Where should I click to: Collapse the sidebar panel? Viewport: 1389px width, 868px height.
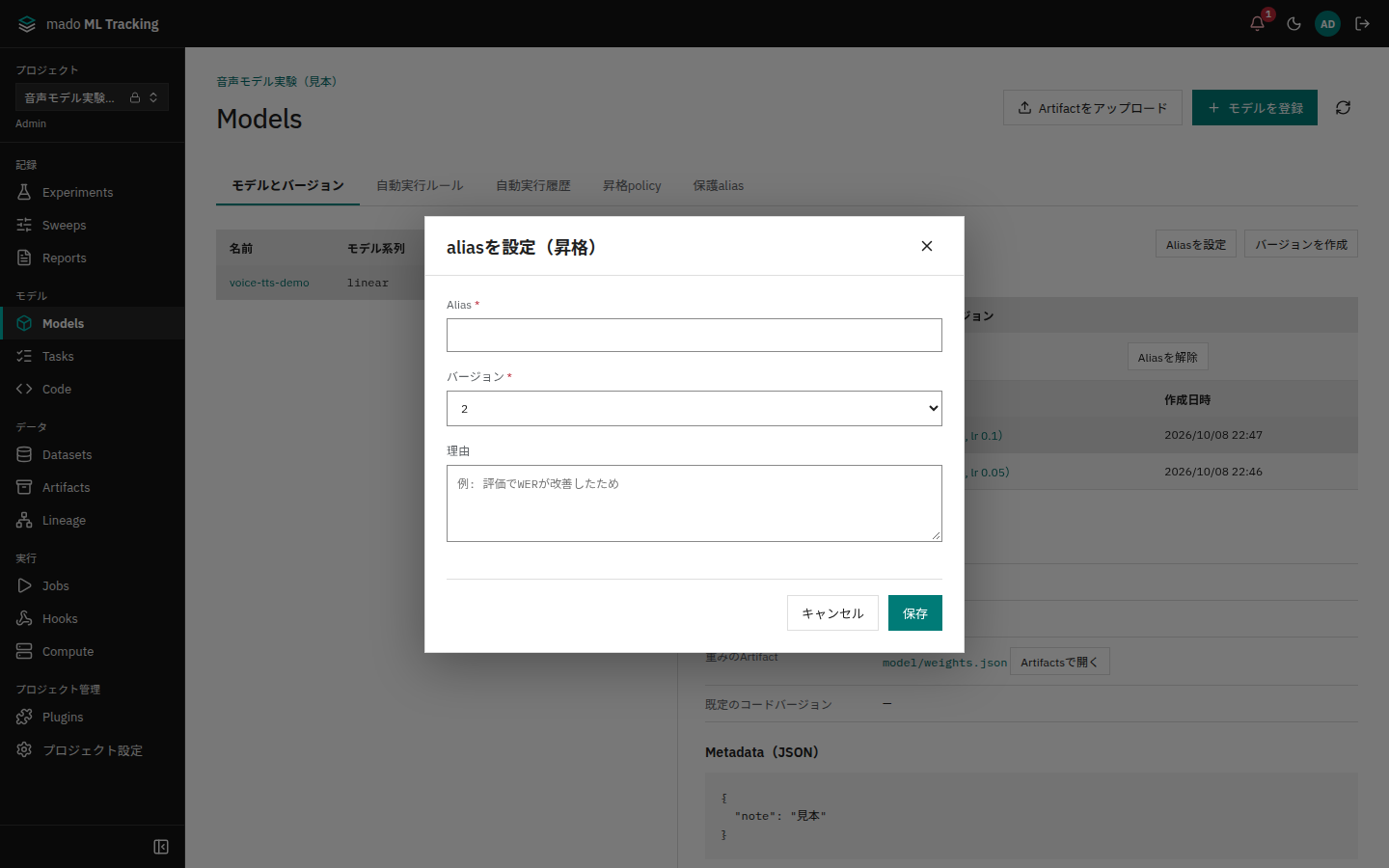click(x=161, y=847)
